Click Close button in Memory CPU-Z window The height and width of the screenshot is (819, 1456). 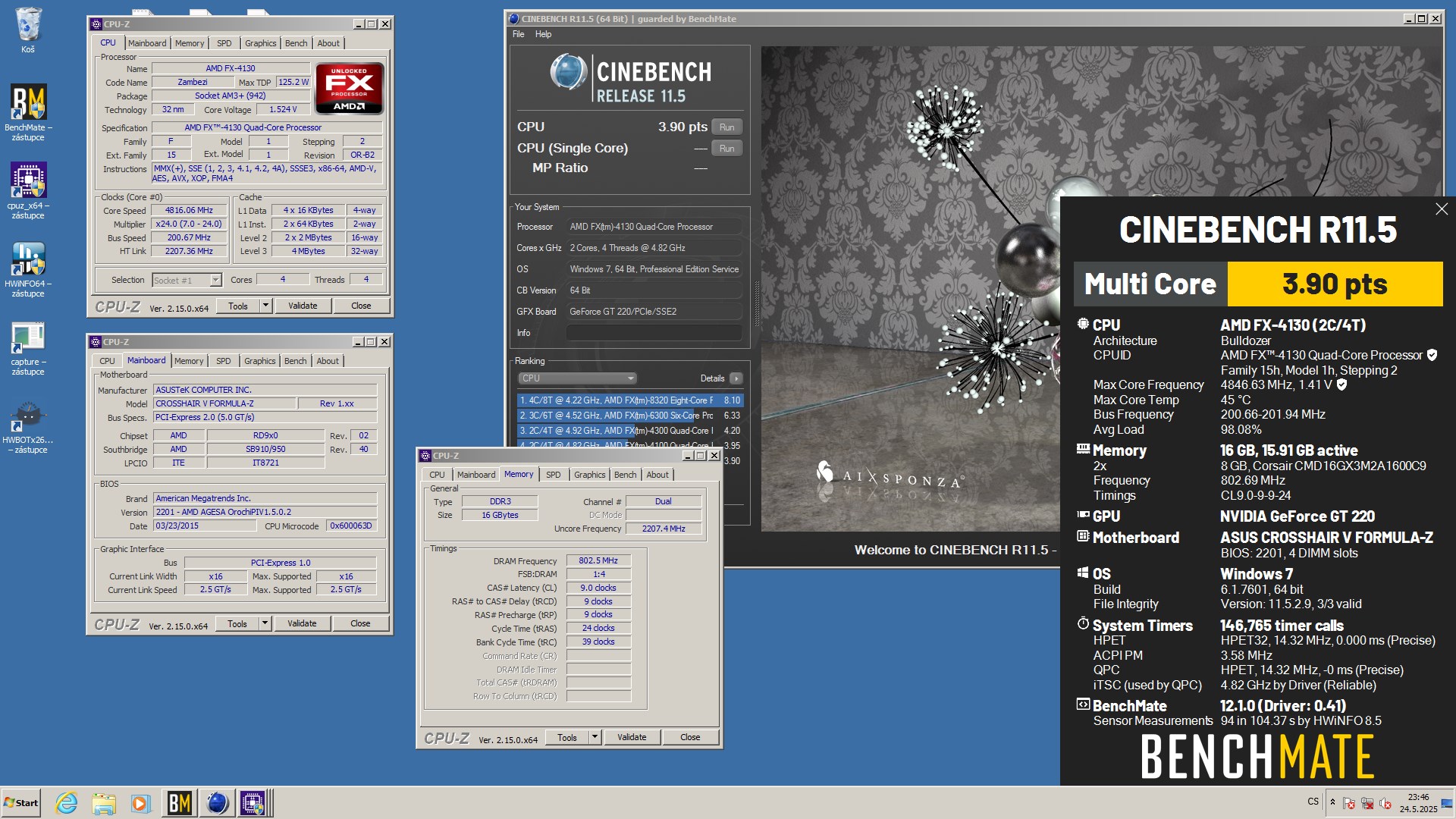point(690,737)
